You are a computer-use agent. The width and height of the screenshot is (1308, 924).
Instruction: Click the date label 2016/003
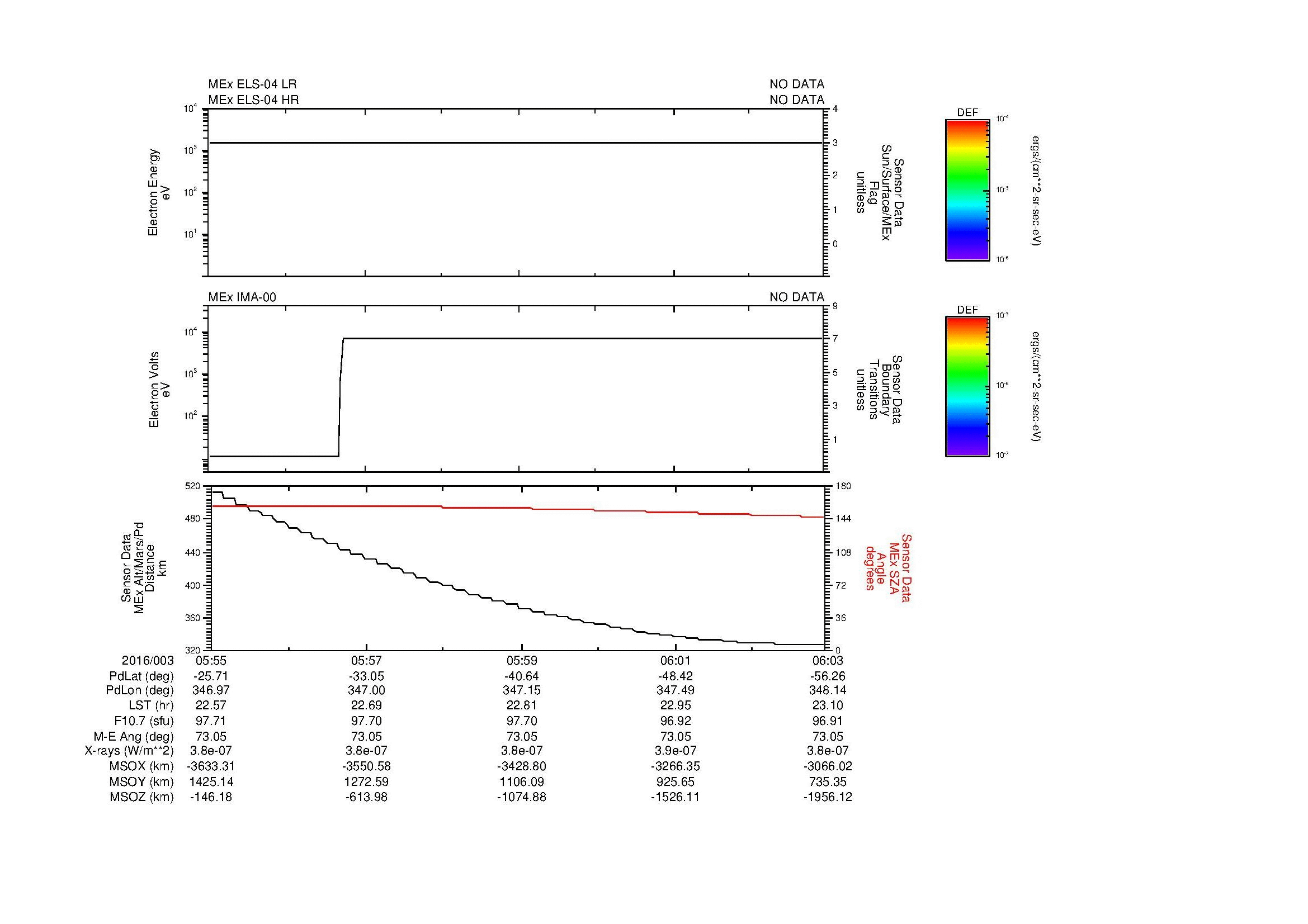pyautogui.click(x=148, y=660)
